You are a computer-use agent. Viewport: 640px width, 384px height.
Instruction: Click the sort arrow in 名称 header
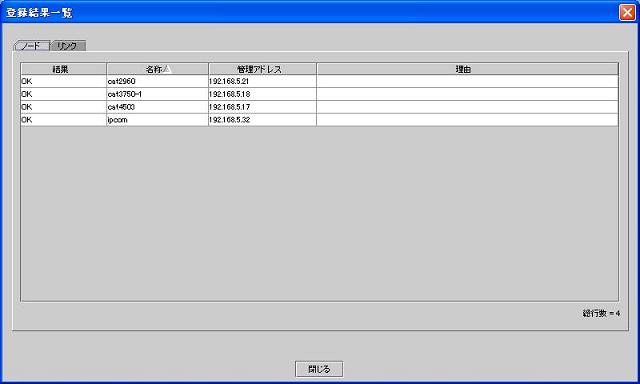coord(166,69)
